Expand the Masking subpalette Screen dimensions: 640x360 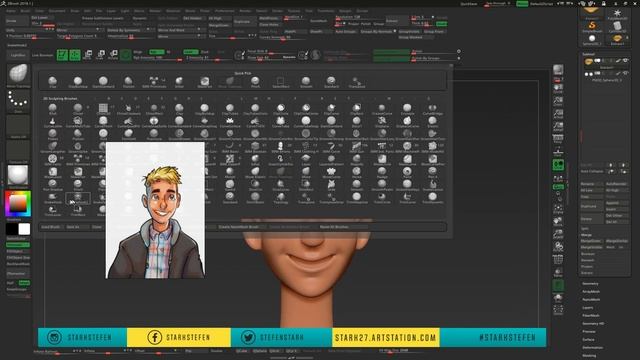click(589, 356)
